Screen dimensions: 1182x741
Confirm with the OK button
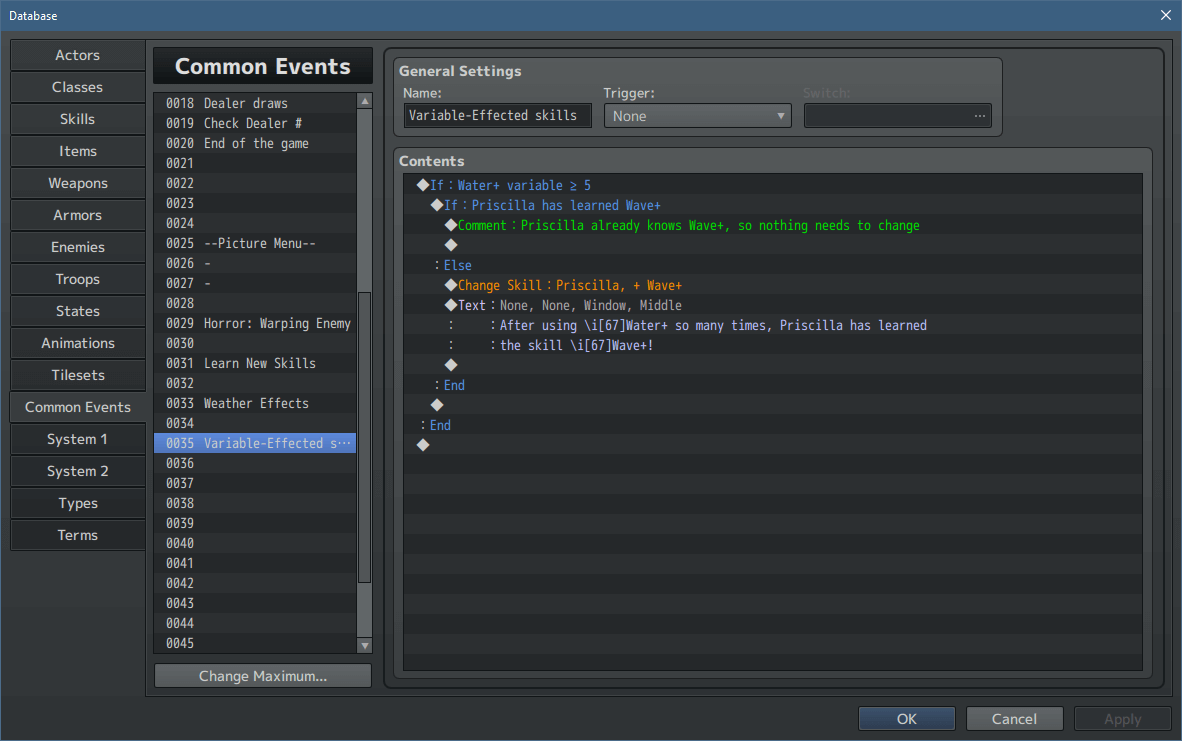(x=907, y=719)
